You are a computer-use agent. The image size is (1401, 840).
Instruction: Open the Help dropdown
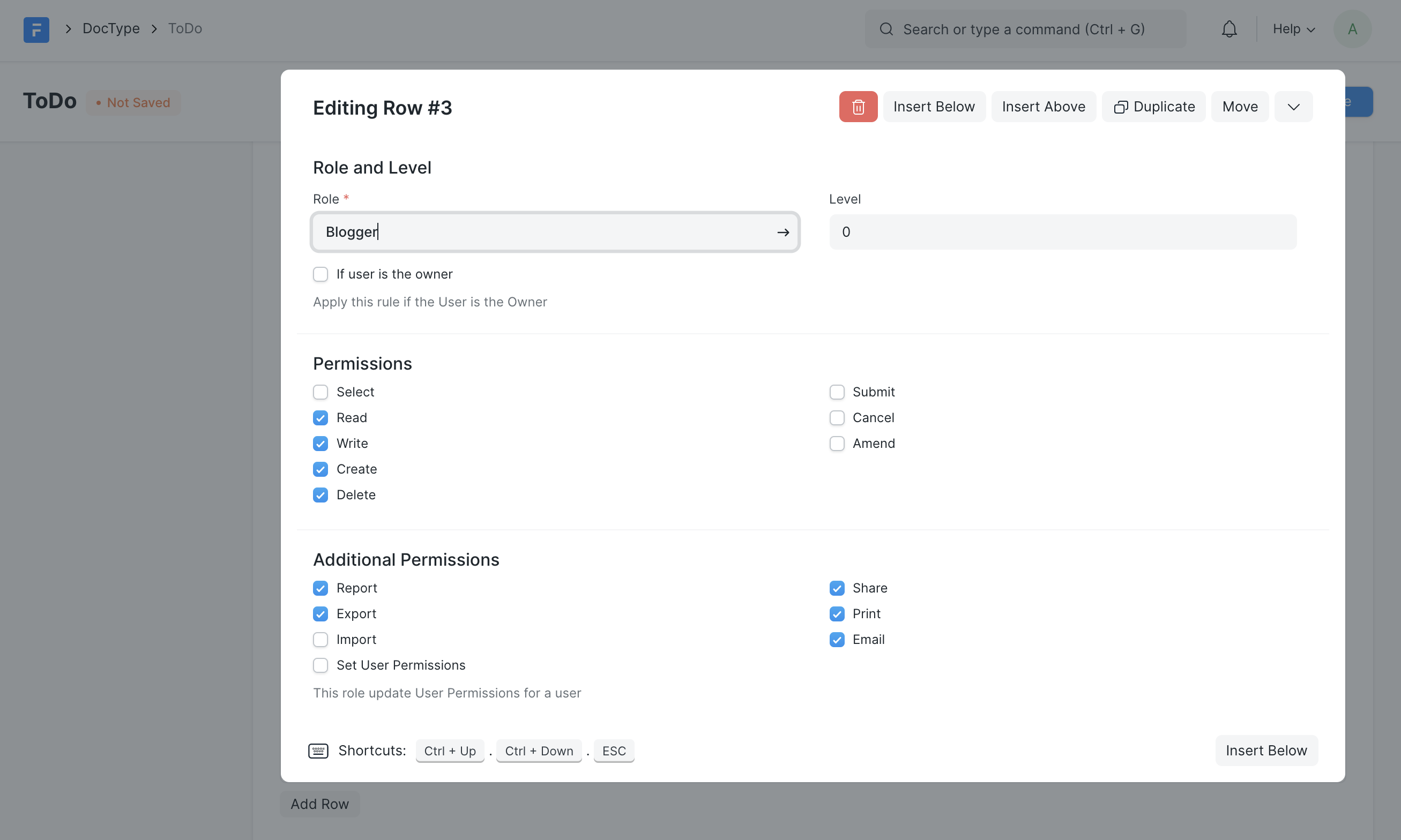point(1294,28)
